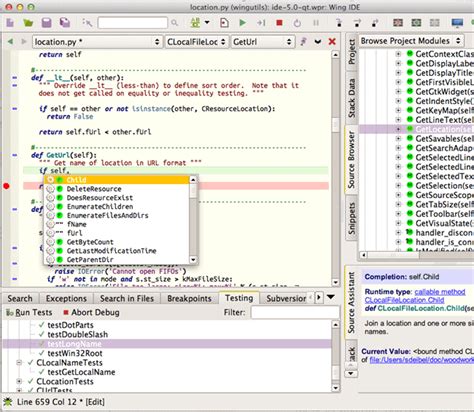The image size is (474, 412).
Task: Open the CLocalFileLocation.Child link
Action: pos(404,300)
